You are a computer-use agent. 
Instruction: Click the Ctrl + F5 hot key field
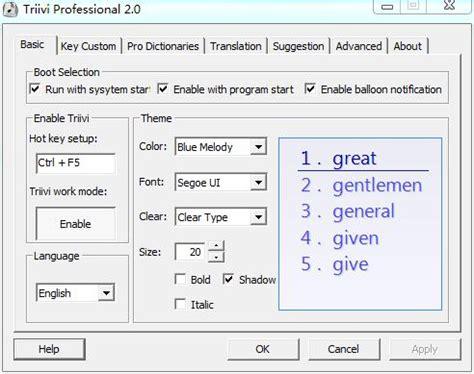[x=76, y=163]
